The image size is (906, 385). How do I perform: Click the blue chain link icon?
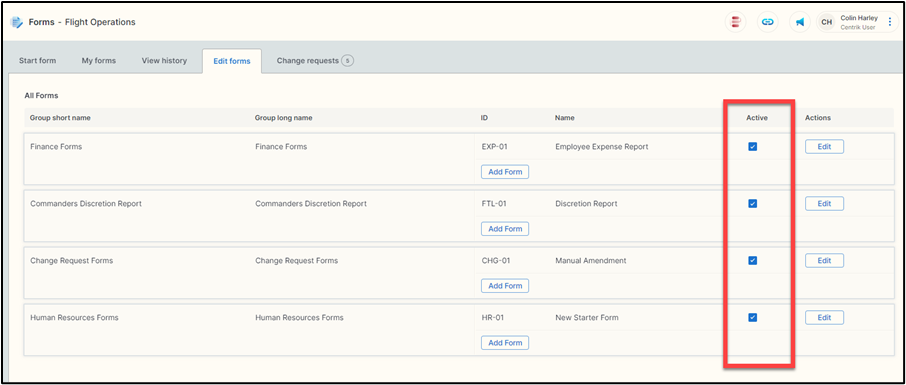click(767, 22)
